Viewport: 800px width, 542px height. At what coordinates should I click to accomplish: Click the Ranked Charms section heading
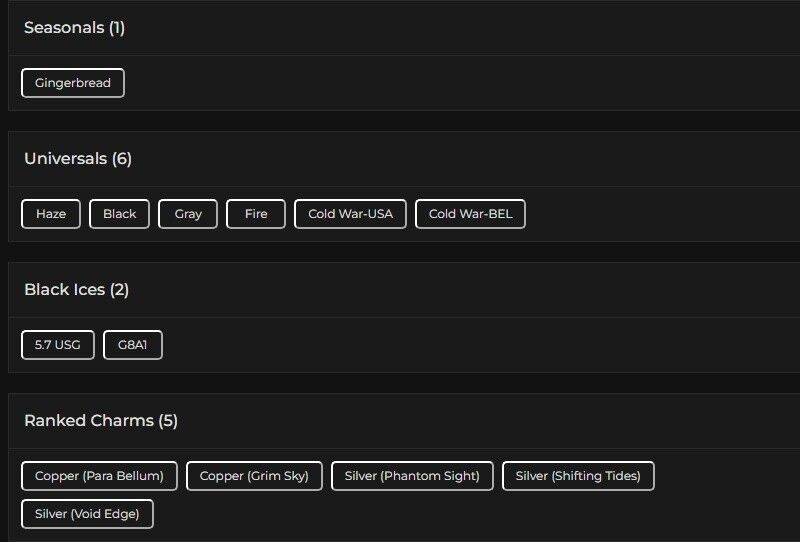[89, 421]
